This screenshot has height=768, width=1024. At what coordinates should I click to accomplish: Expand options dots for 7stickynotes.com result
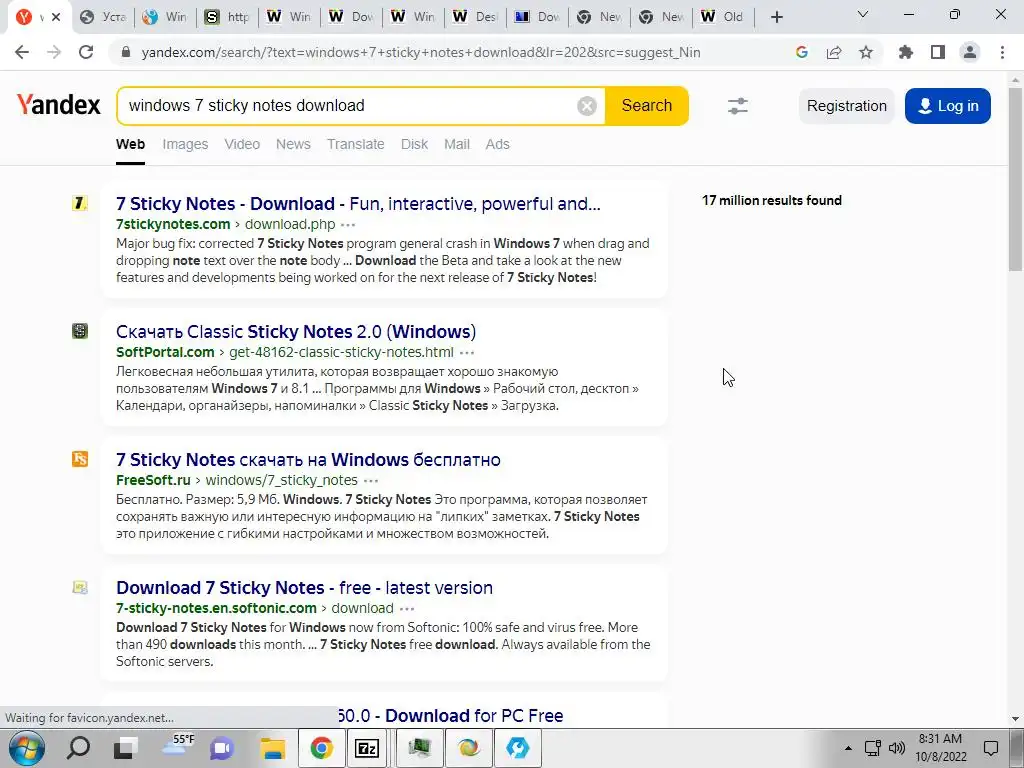click(x=348, y=225)
